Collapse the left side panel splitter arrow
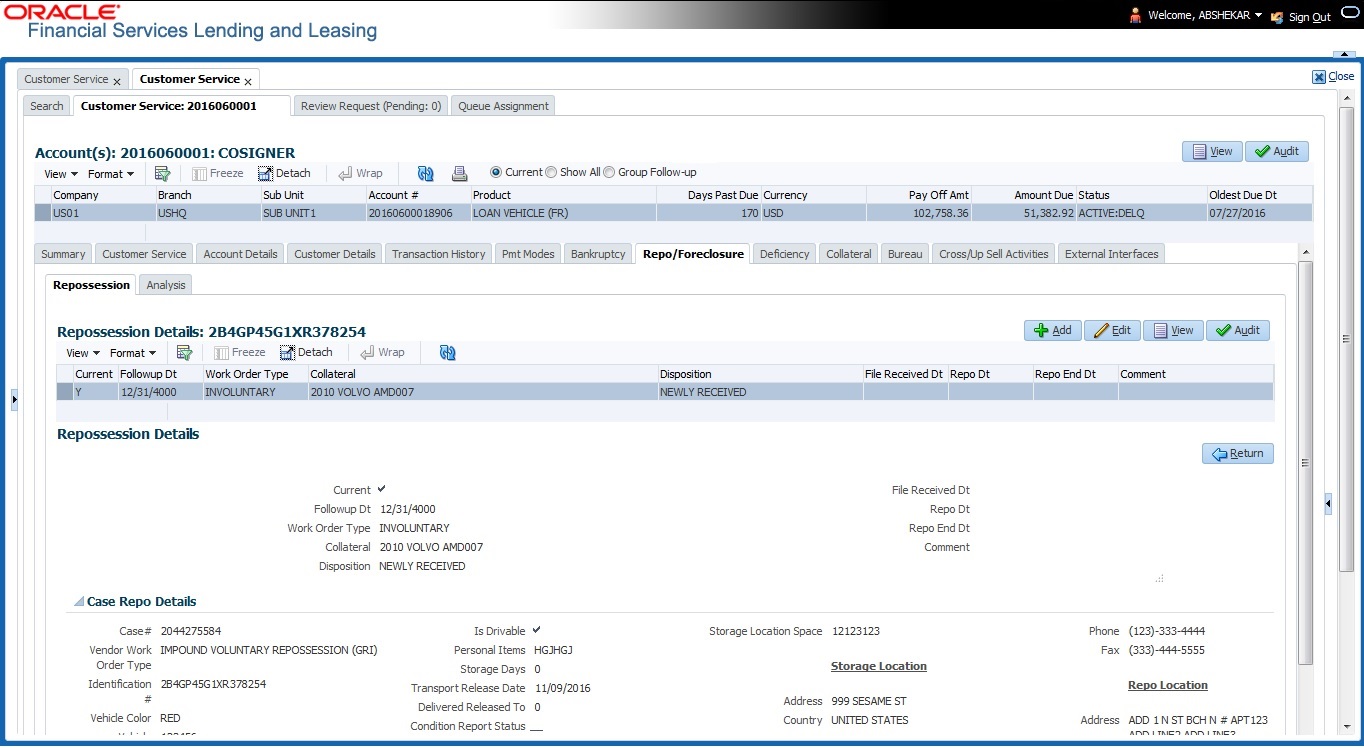 pos(14,400)
